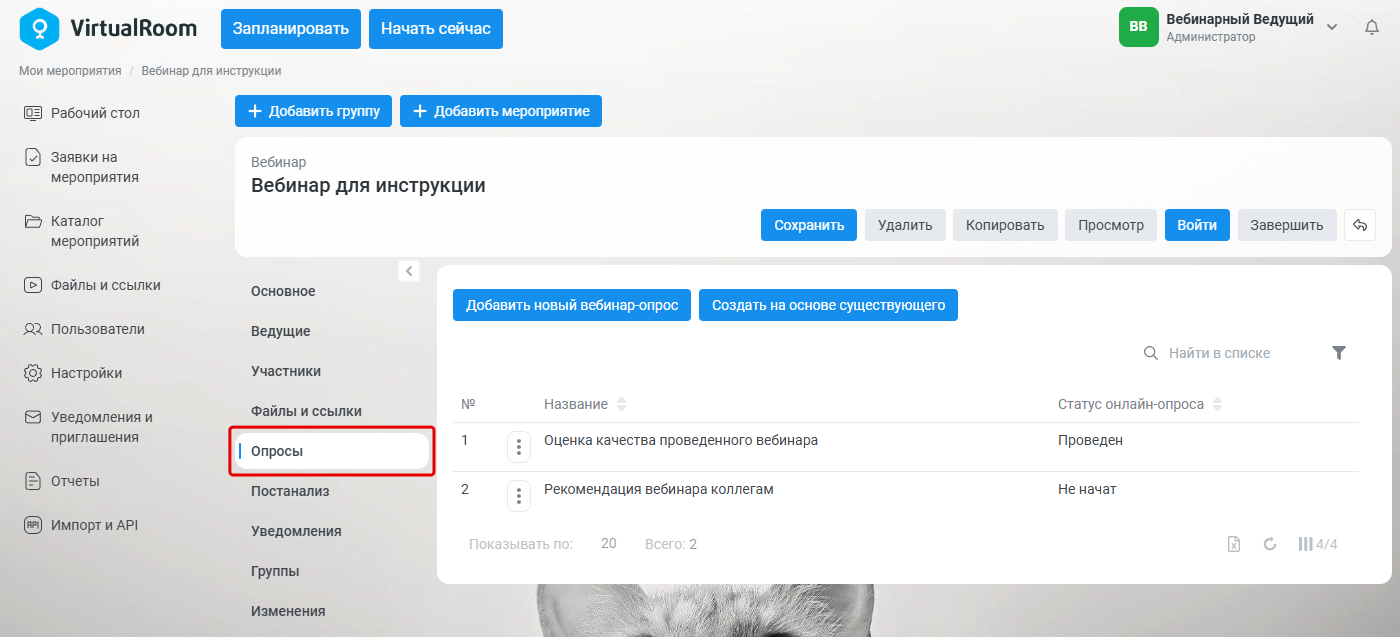Click the Вебинарный Ведущий user name
This screenshot has width=1400, height=637.
(x=1240, y=19)
